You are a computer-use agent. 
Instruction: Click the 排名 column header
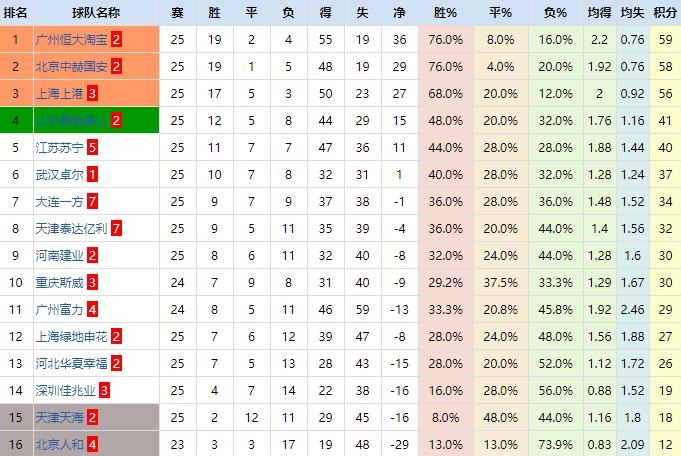16,13
